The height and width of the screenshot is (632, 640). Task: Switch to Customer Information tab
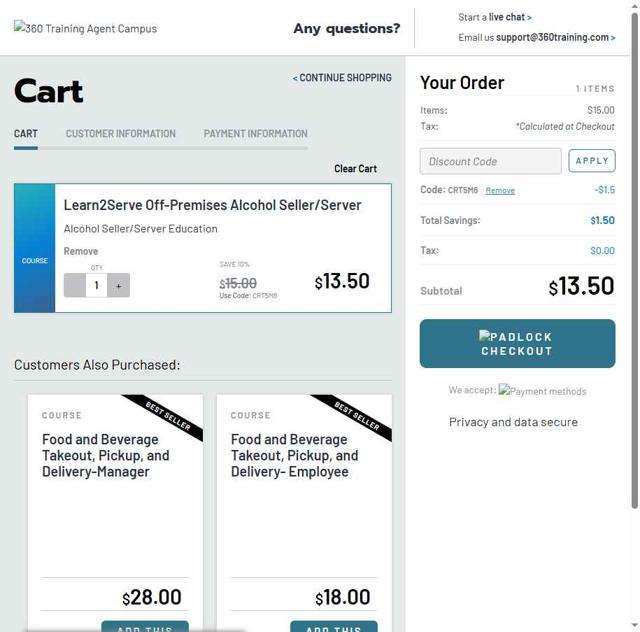click(121, 134)
